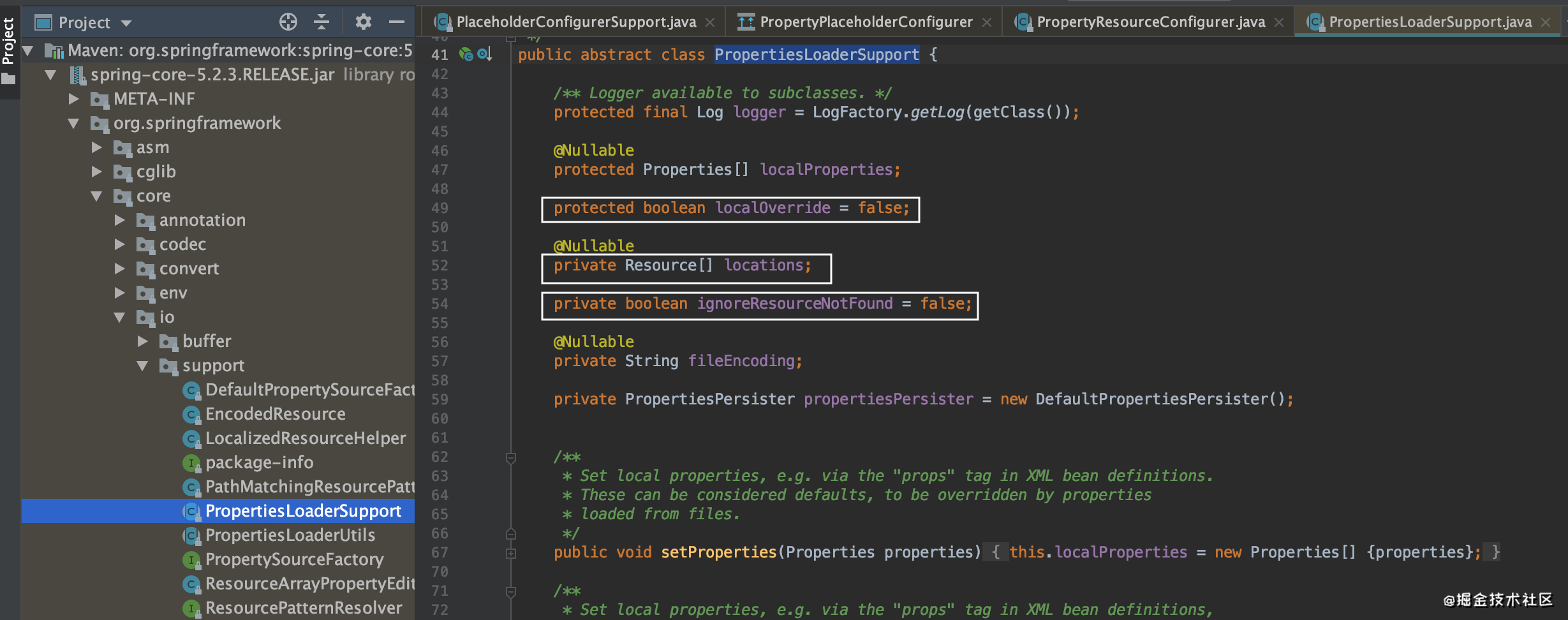Click the subclasses gutter icon on line 41
The width and height of the screenshot is (1568, 620).
pos(485,55)
